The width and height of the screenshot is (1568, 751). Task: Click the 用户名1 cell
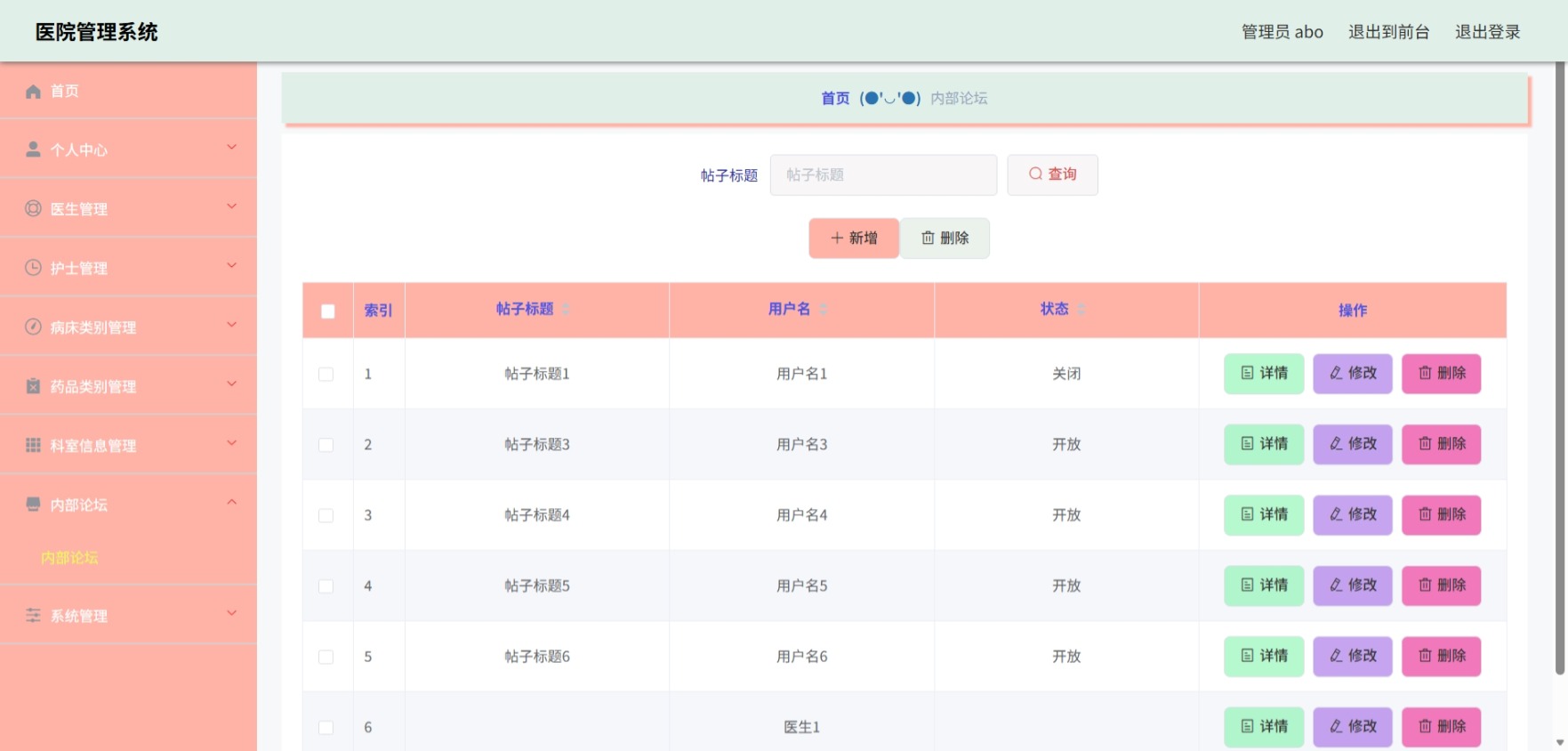(x=802, y=374)
